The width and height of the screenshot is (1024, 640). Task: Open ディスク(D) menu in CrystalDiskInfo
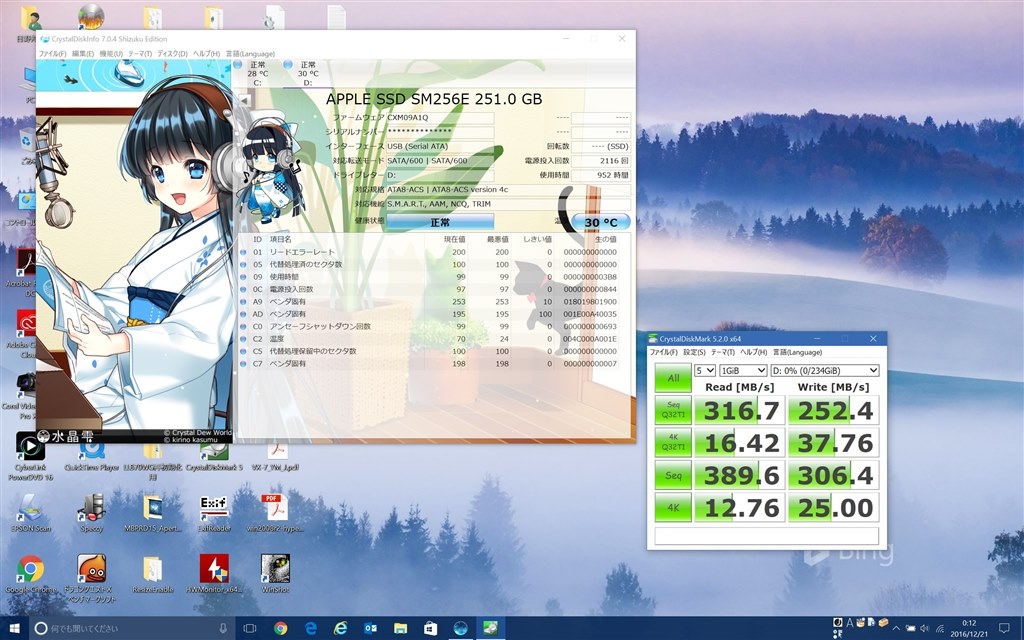point(172,54)
